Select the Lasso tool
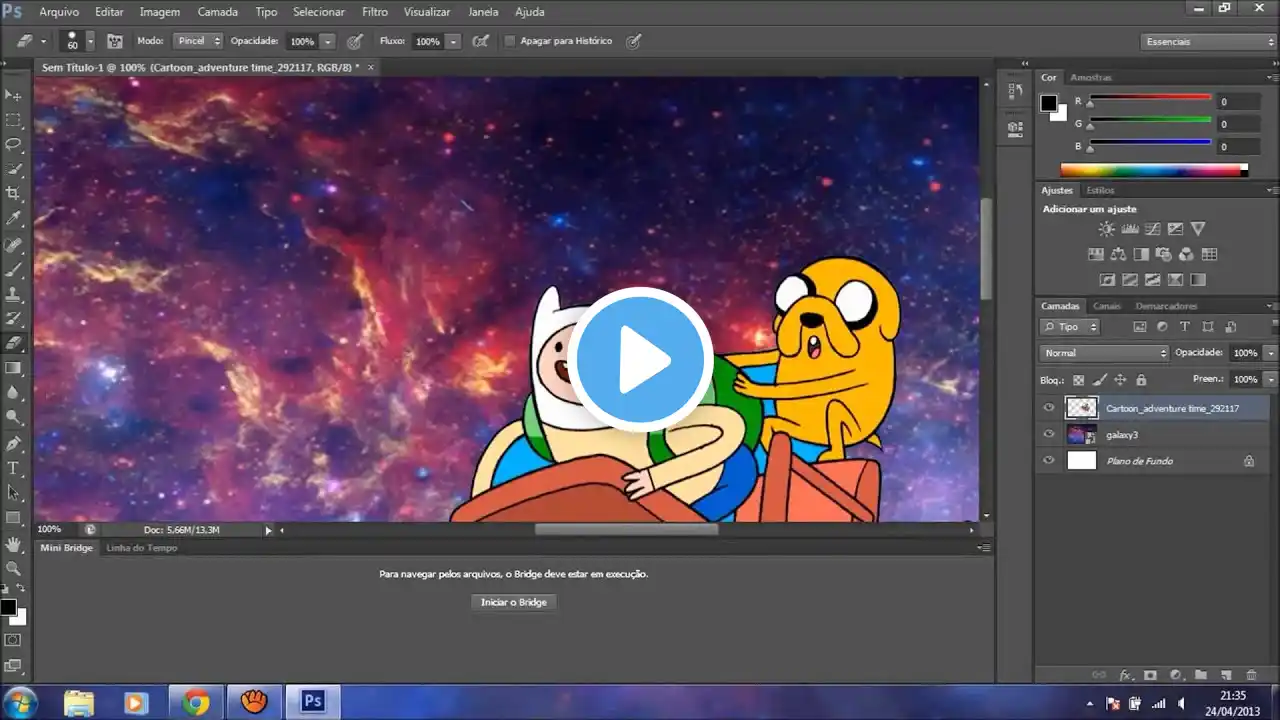 click(14, 144)
